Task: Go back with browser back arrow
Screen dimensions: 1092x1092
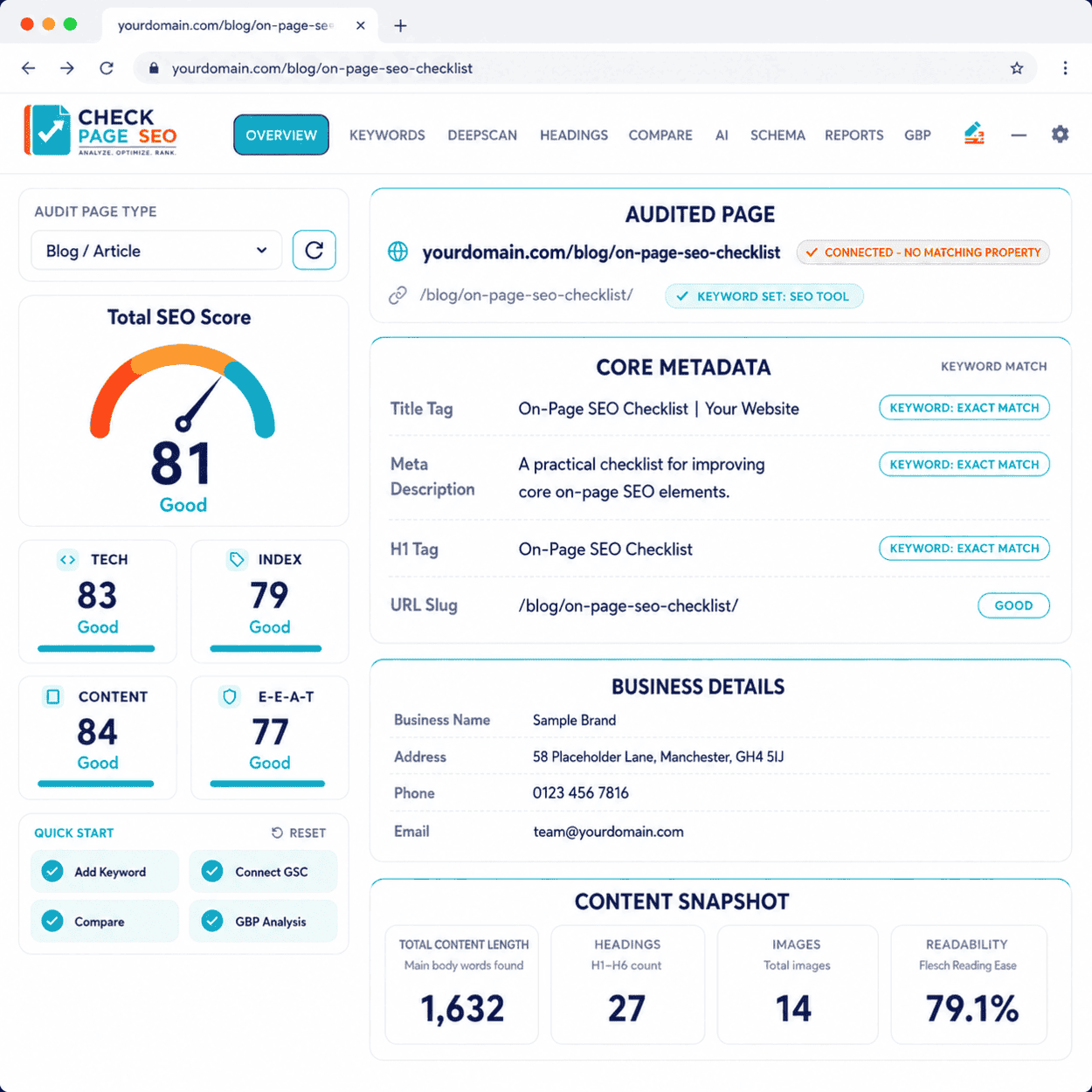Action: tap(29, 68)
